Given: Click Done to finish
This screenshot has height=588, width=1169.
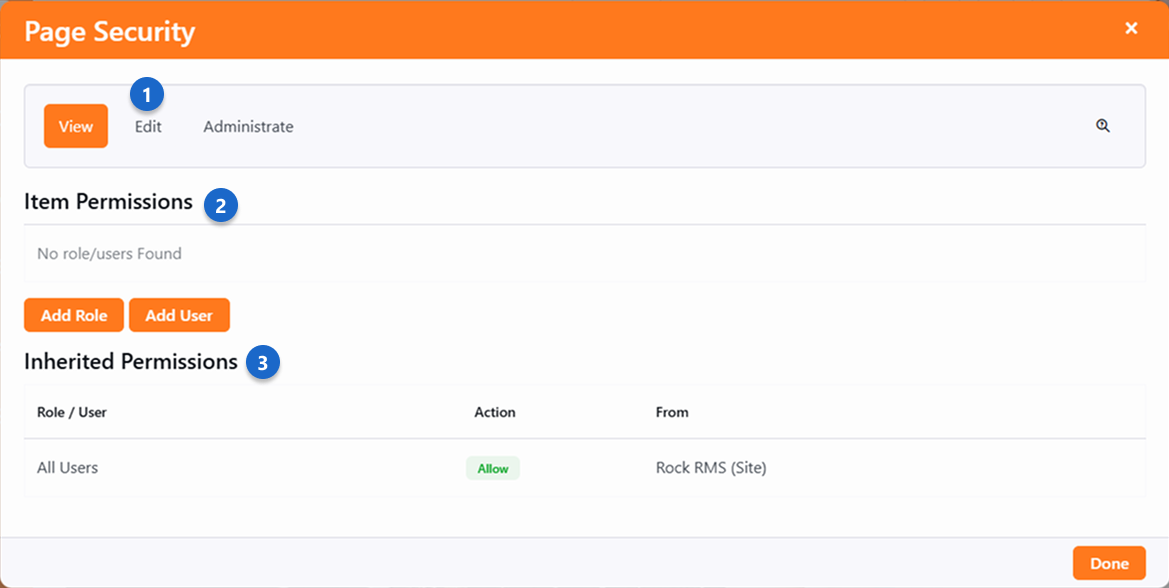Looking at the screenshot, I should pos(1109,563).
